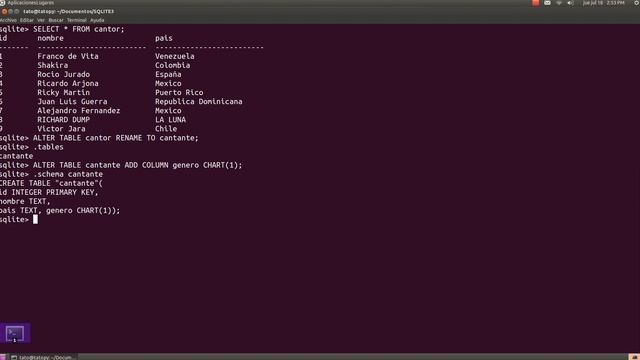Click the '.schema cantante' command line

coord(68,174)
